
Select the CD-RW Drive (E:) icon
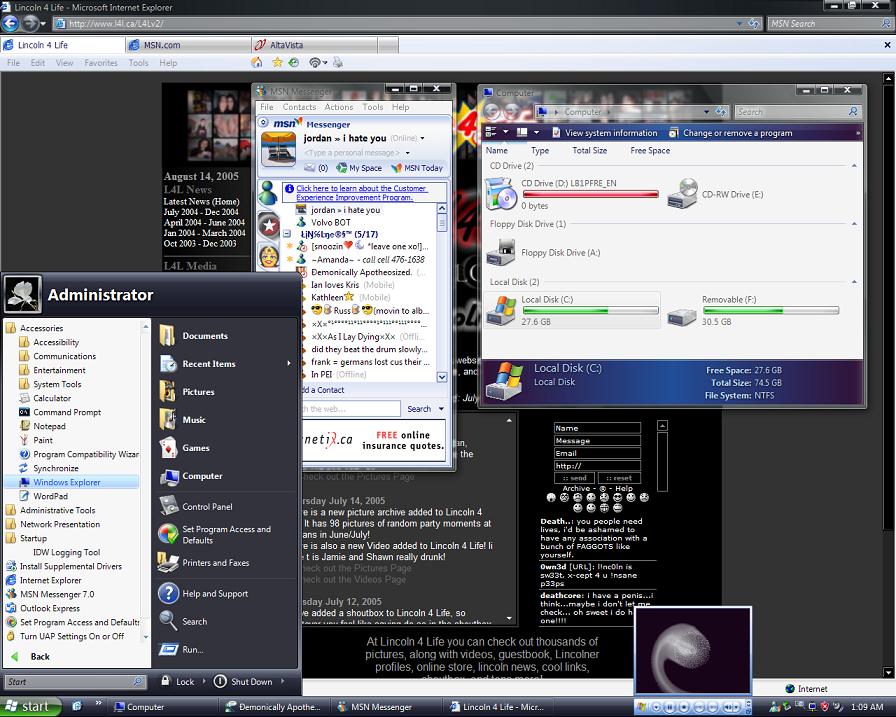click(683, 193)
